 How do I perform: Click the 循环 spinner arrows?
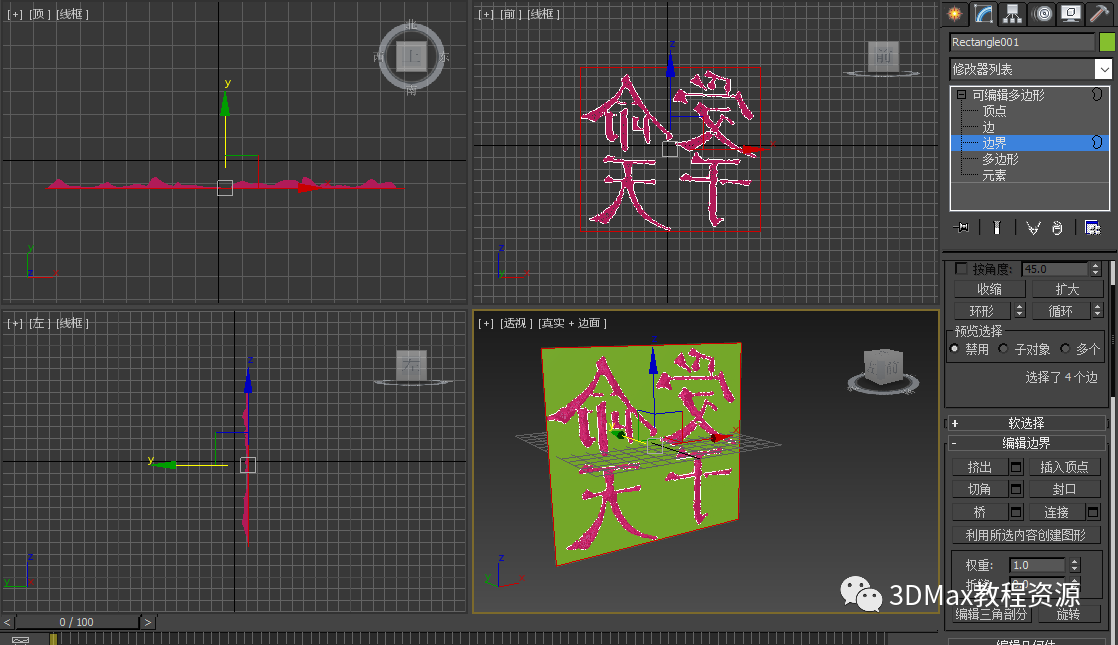click(1097, 311)
